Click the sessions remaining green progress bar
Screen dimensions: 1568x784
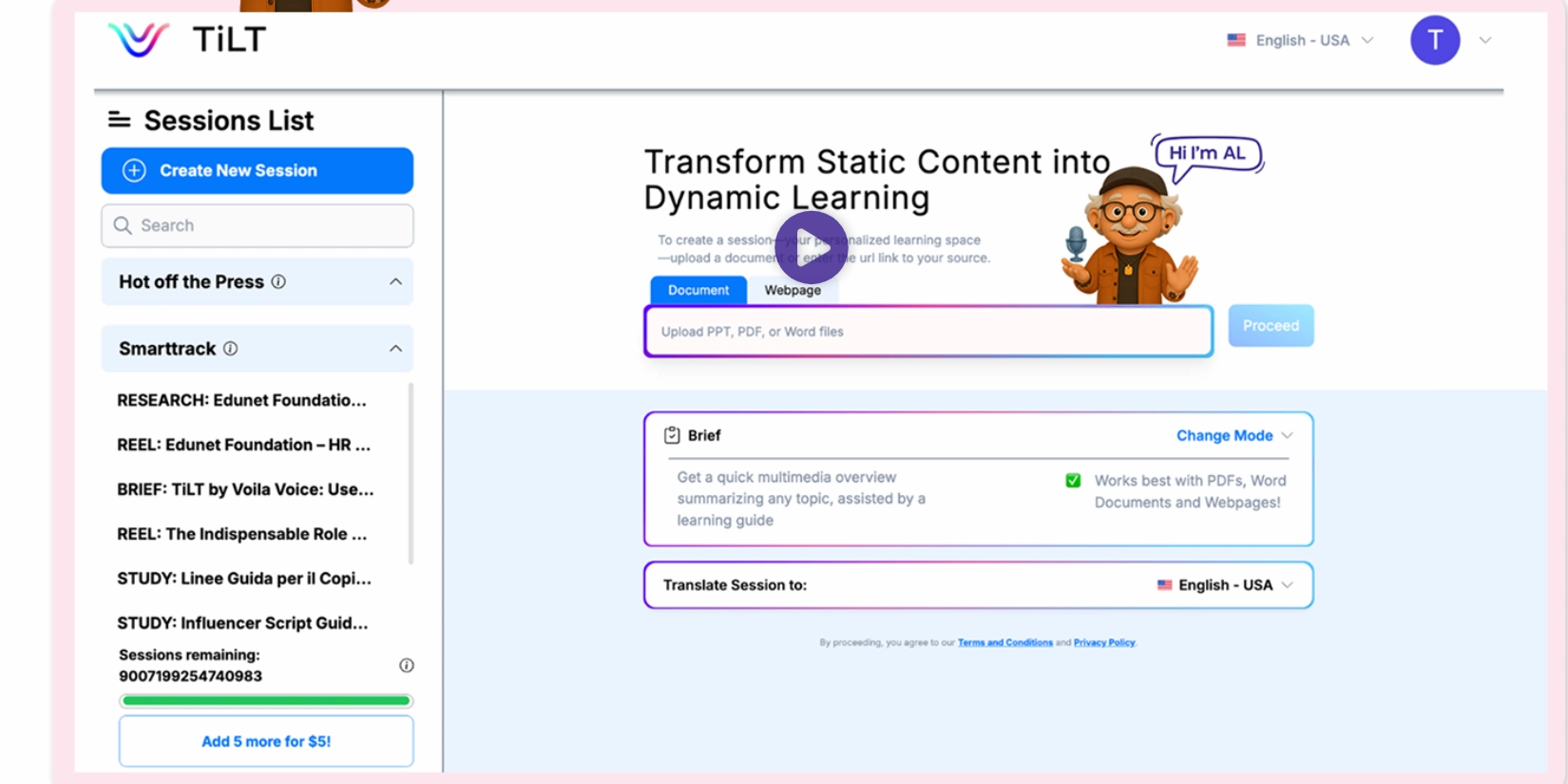tap(266, 701)
